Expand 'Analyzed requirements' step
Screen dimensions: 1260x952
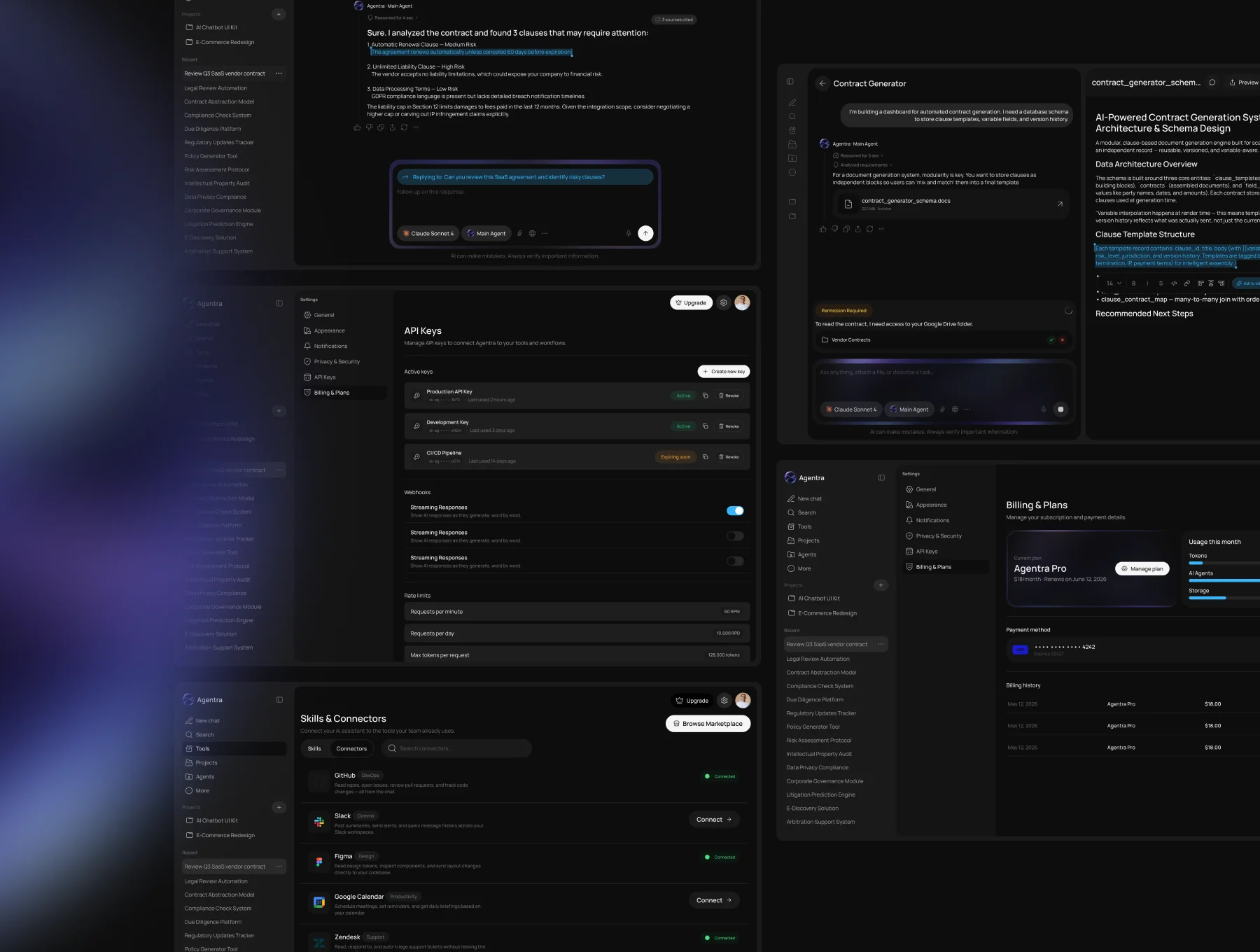coord(861,165)
